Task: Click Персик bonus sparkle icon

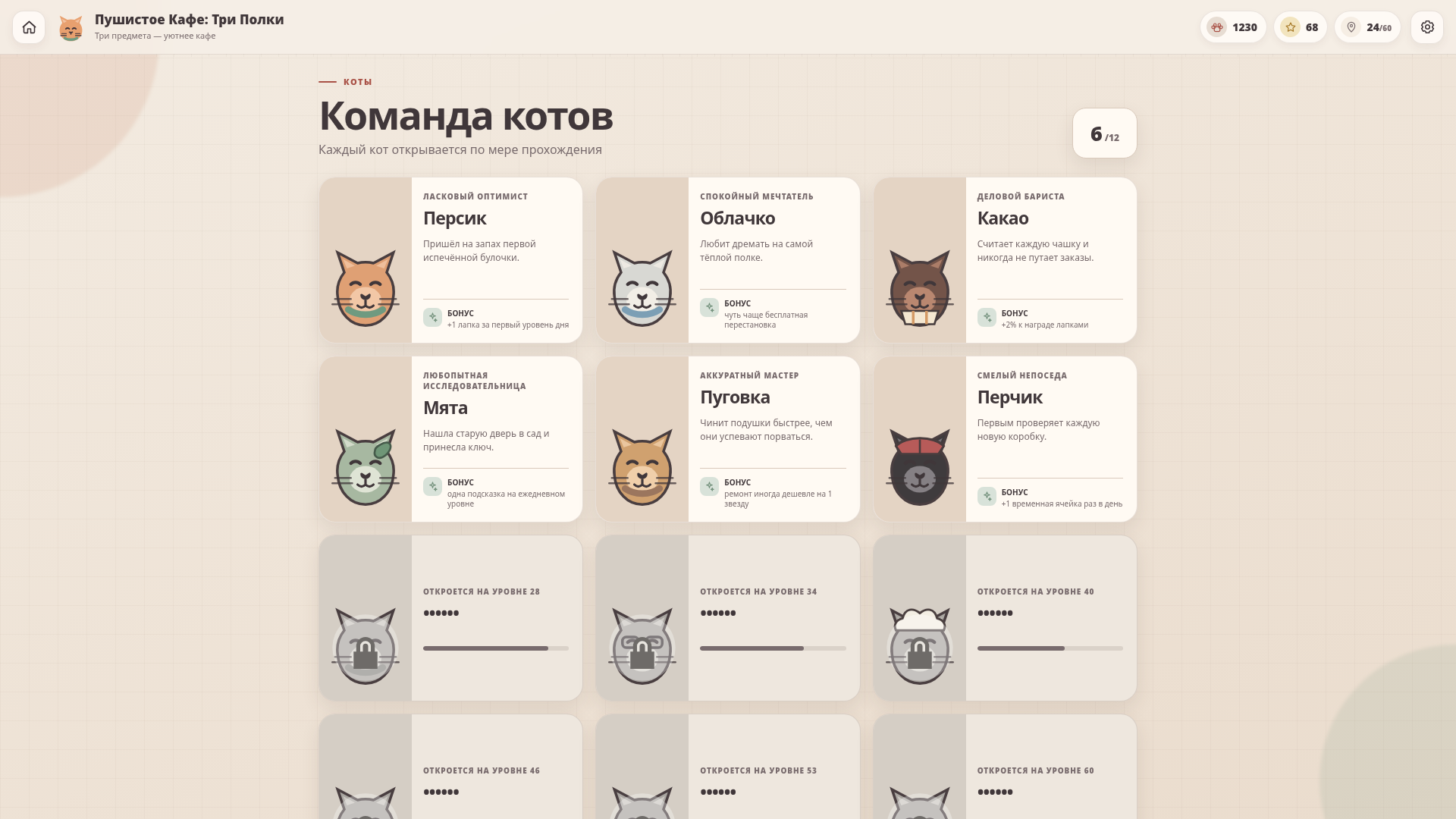Action: (432, 317)
